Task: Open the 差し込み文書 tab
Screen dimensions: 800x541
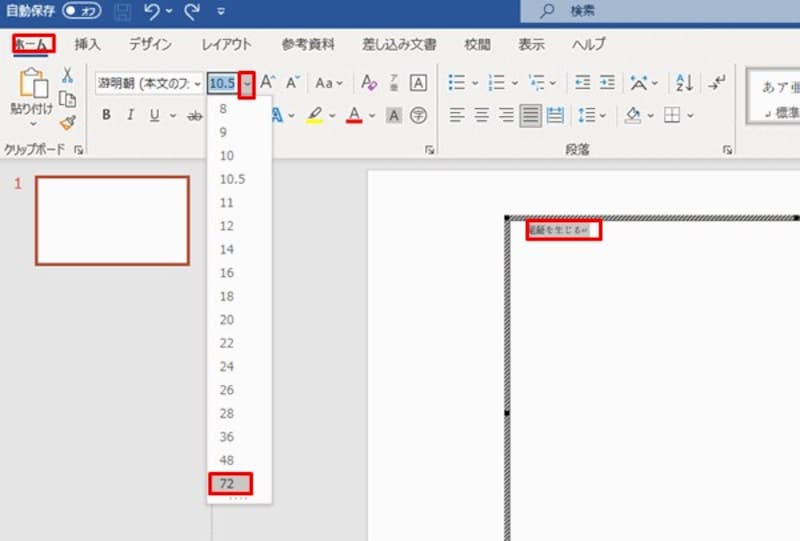Action: [x=399, y=44]
